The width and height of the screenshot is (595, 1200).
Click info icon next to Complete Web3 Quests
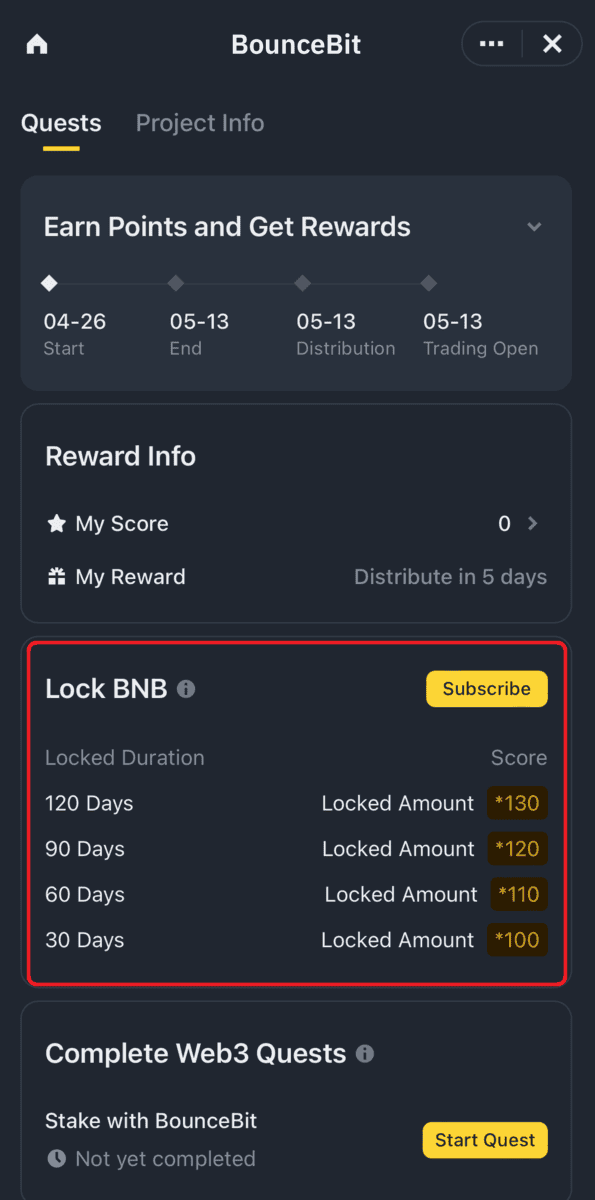(365, 1053)
